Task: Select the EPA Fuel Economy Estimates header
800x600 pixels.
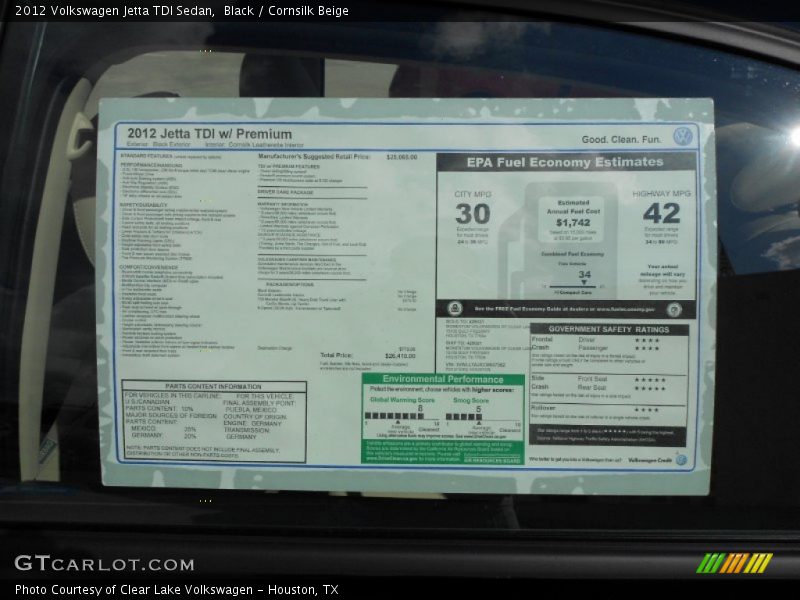Action: [x=564, y=162]
